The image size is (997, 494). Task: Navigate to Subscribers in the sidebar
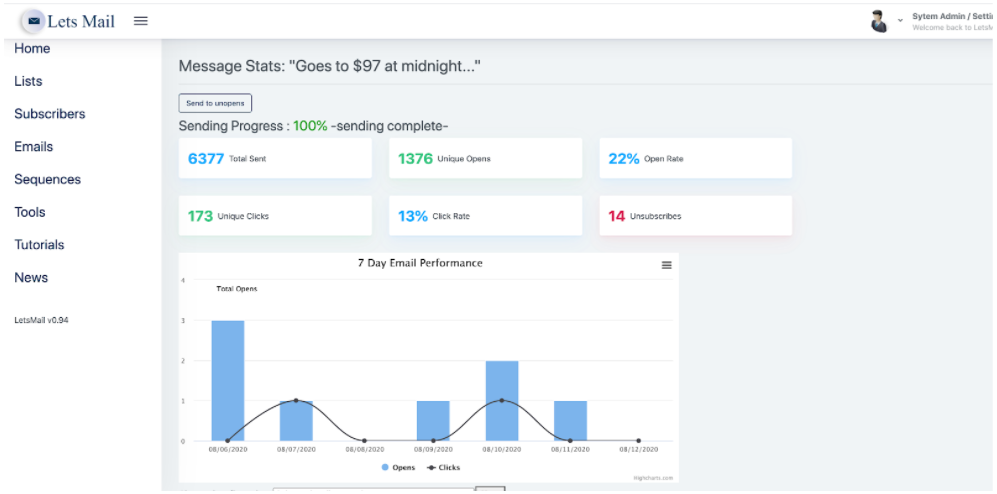[x=50, y=114]
